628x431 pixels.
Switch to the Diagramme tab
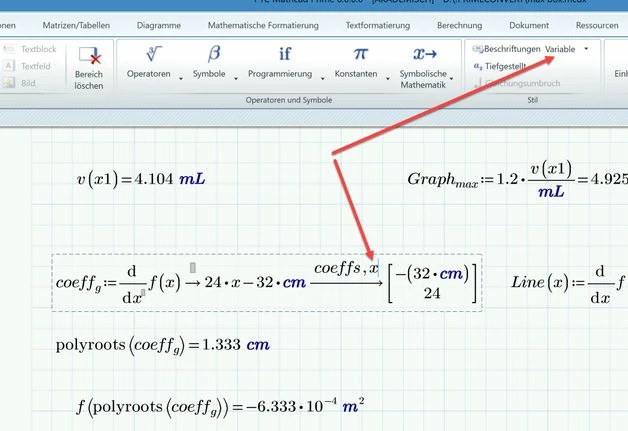[x=159, y=25]
